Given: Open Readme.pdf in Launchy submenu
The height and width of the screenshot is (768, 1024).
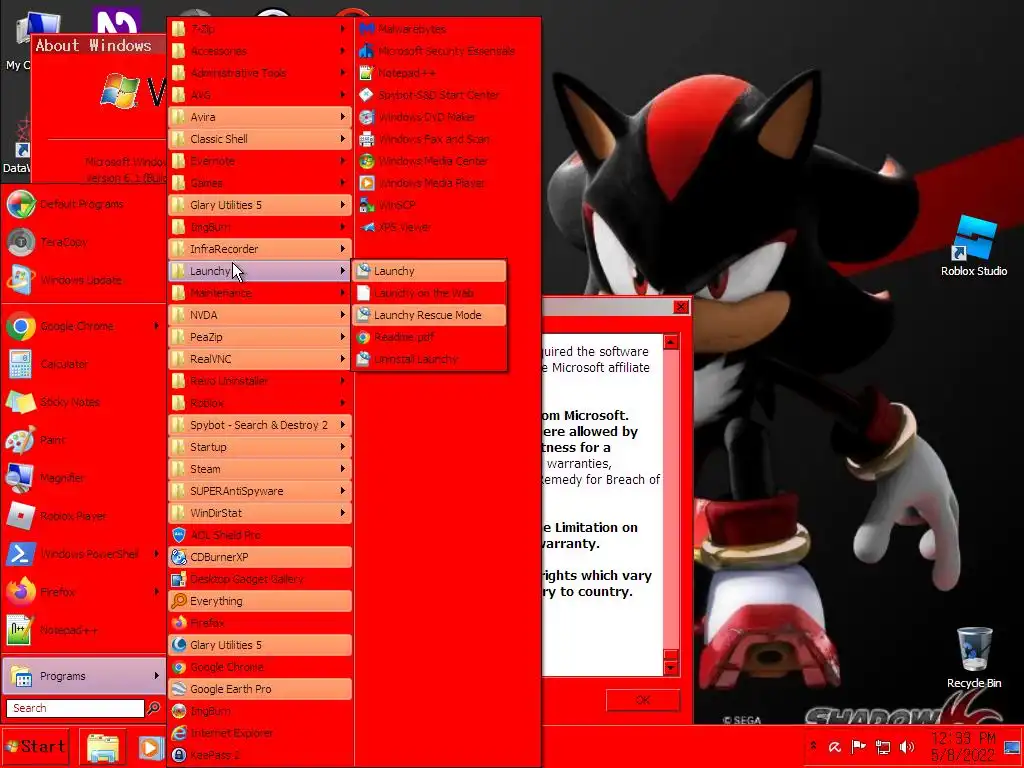Looking at the screenshot, I should click(430, 337).
